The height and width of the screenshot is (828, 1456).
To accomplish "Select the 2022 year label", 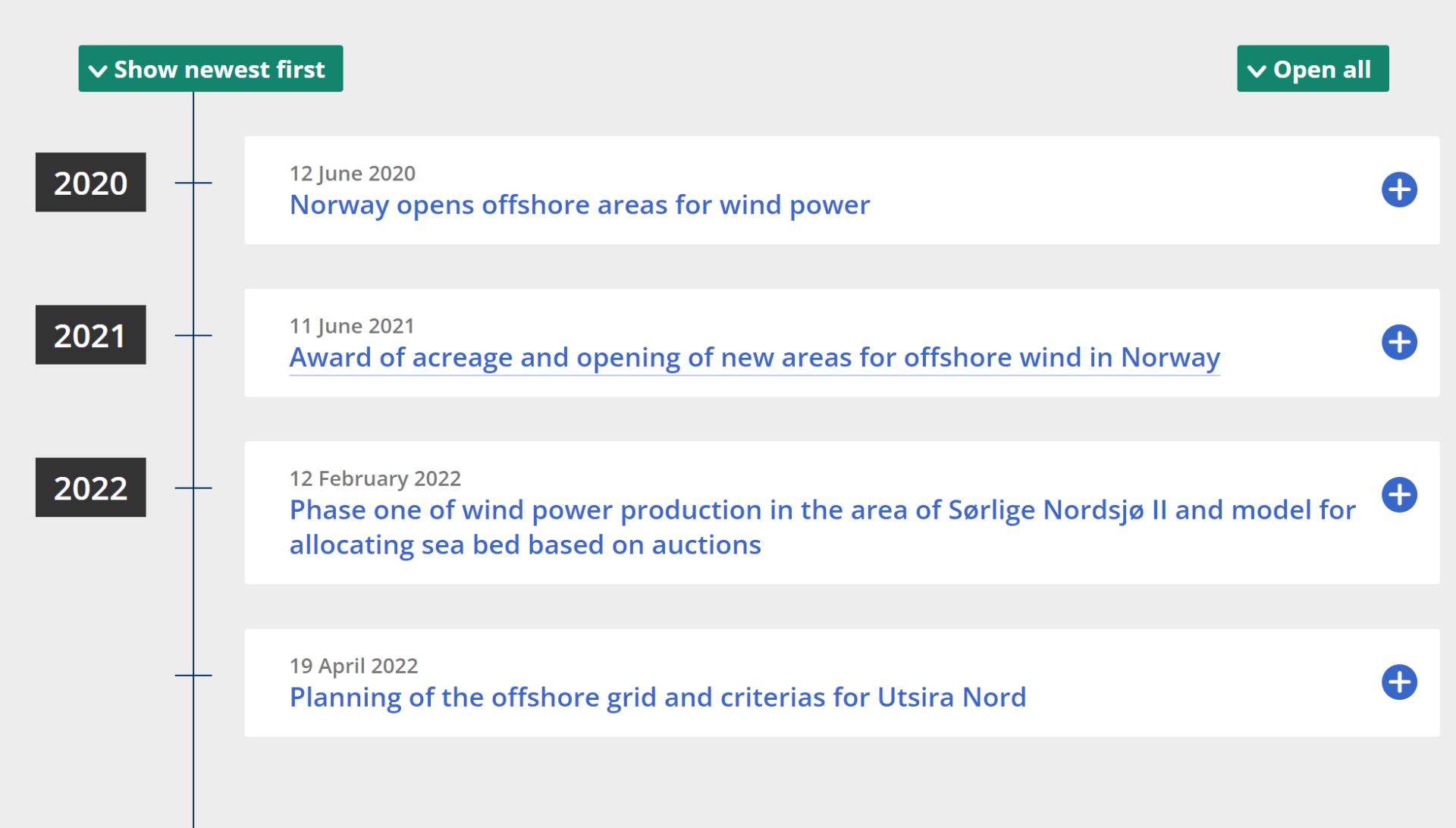I will pos(90,488).
